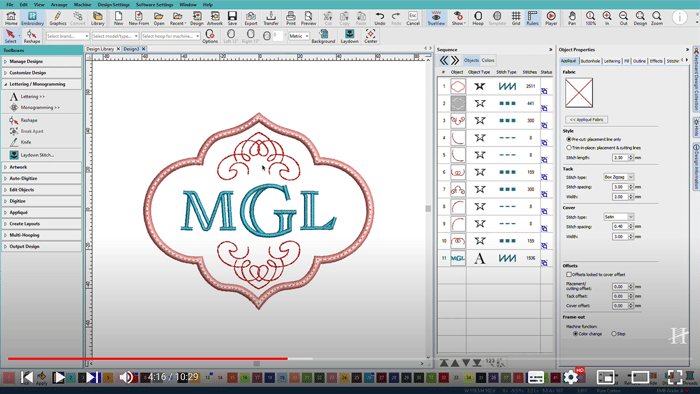Create a New design
700x394 pixels.
(118, 18)
